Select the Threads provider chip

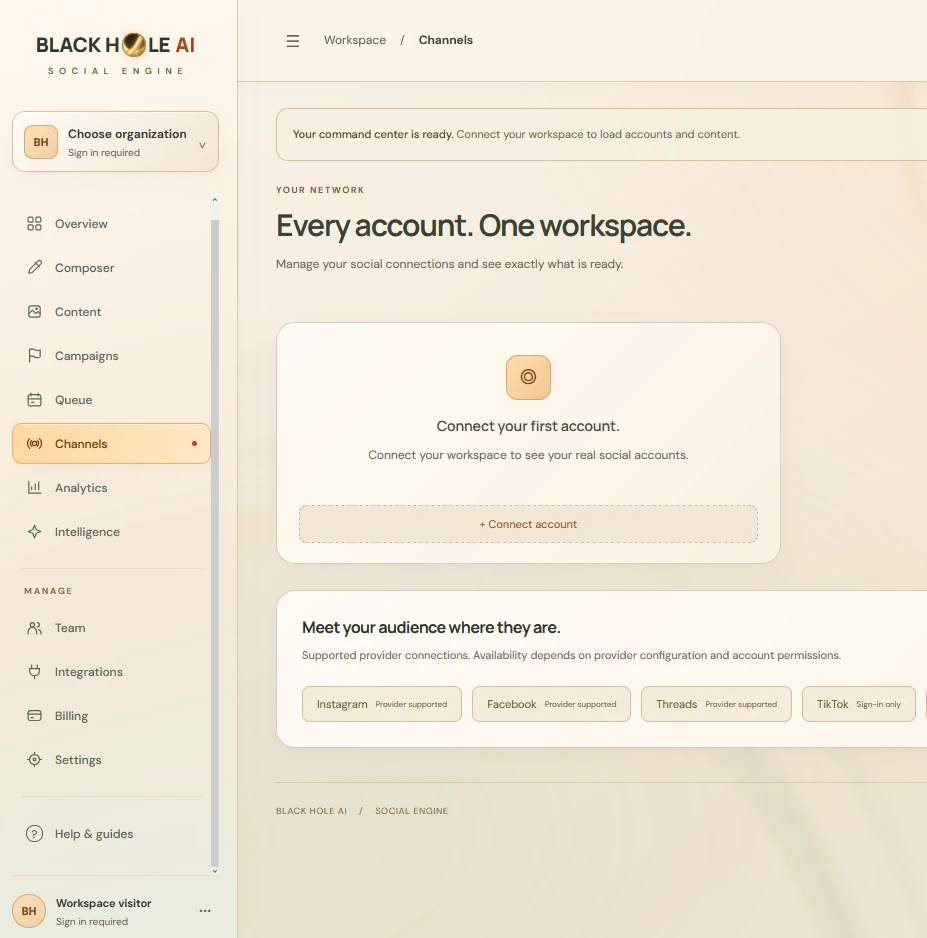pos(716,704)
